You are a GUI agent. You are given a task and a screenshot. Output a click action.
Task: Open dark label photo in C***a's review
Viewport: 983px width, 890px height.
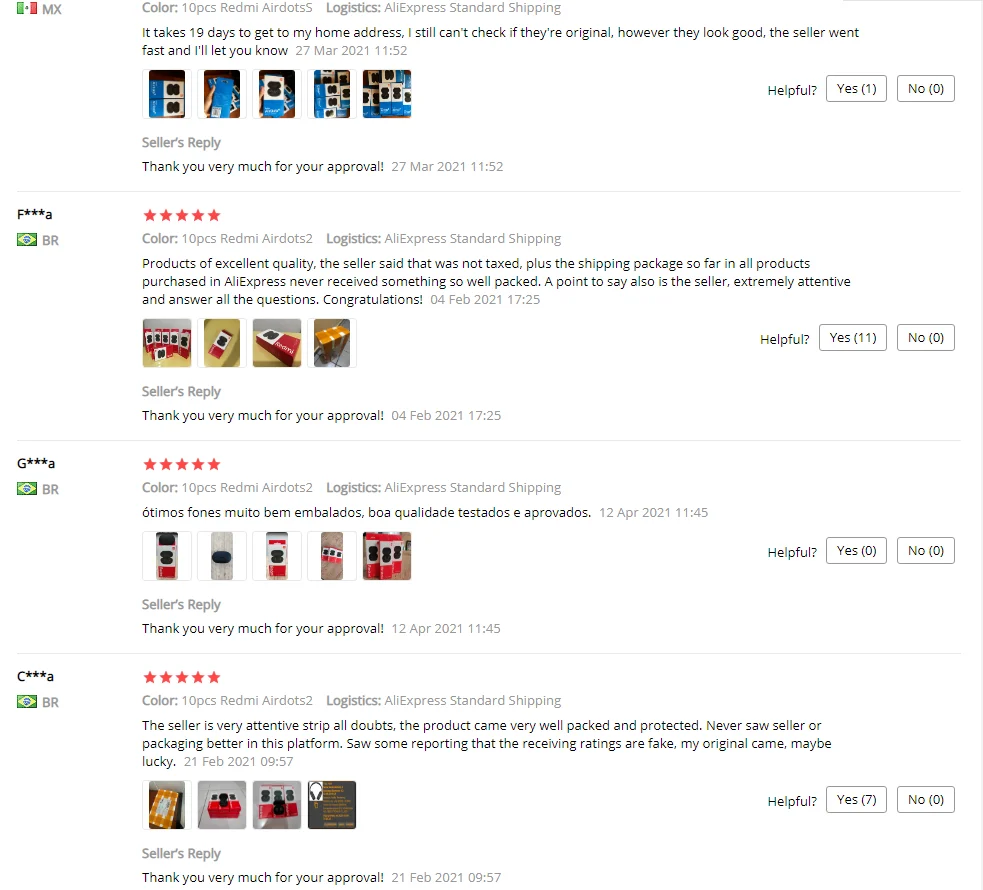332,805
